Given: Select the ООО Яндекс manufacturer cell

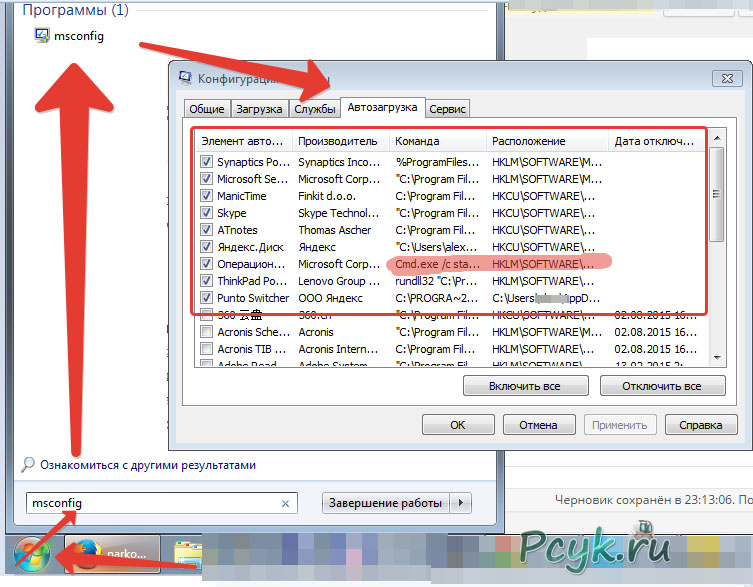Looking at the screenshot, I should click(x=330, y=298).
